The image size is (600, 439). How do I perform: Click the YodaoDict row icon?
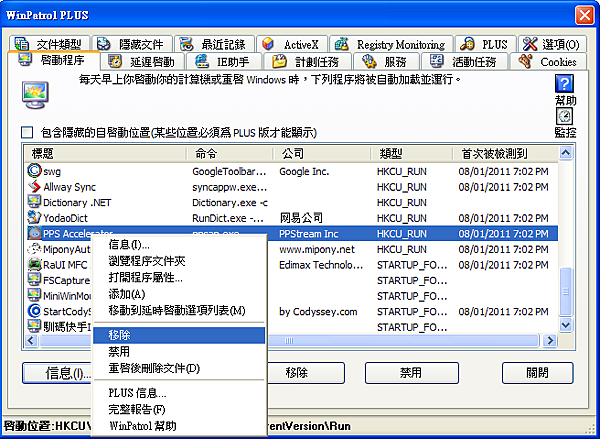[x=34, y=218]
